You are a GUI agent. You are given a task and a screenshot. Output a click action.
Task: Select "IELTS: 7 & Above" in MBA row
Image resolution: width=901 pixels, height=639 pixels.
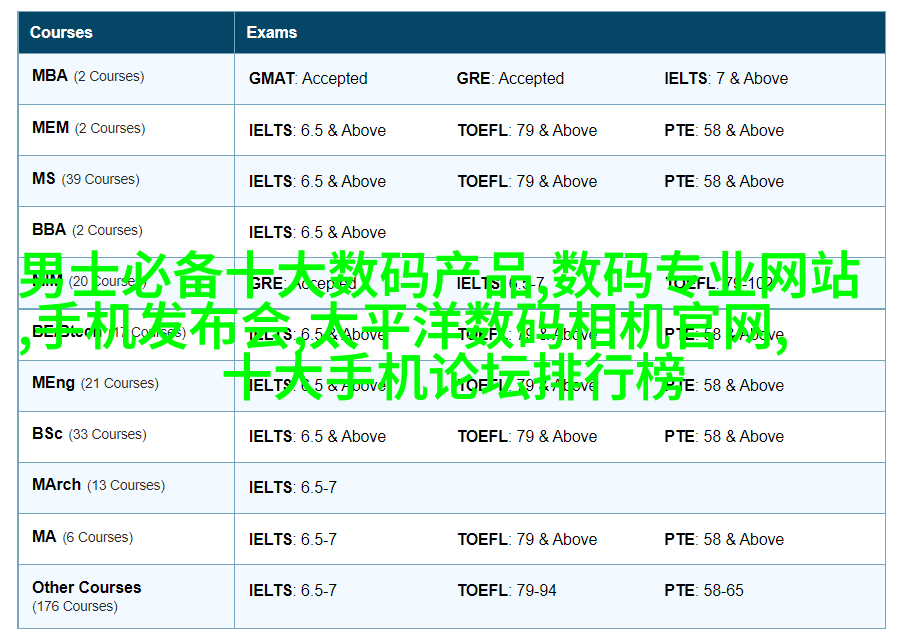click(726, 78)
